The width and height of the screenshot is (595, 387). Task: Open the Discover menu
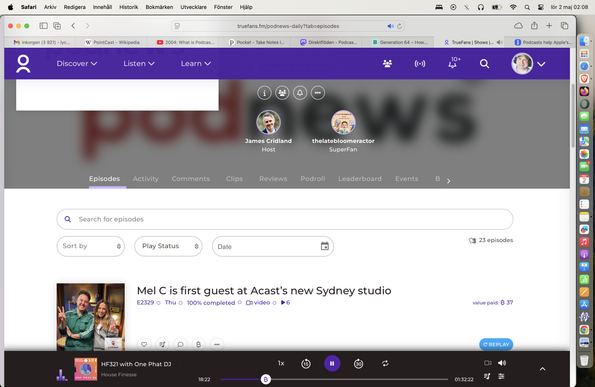coord(77,63)
